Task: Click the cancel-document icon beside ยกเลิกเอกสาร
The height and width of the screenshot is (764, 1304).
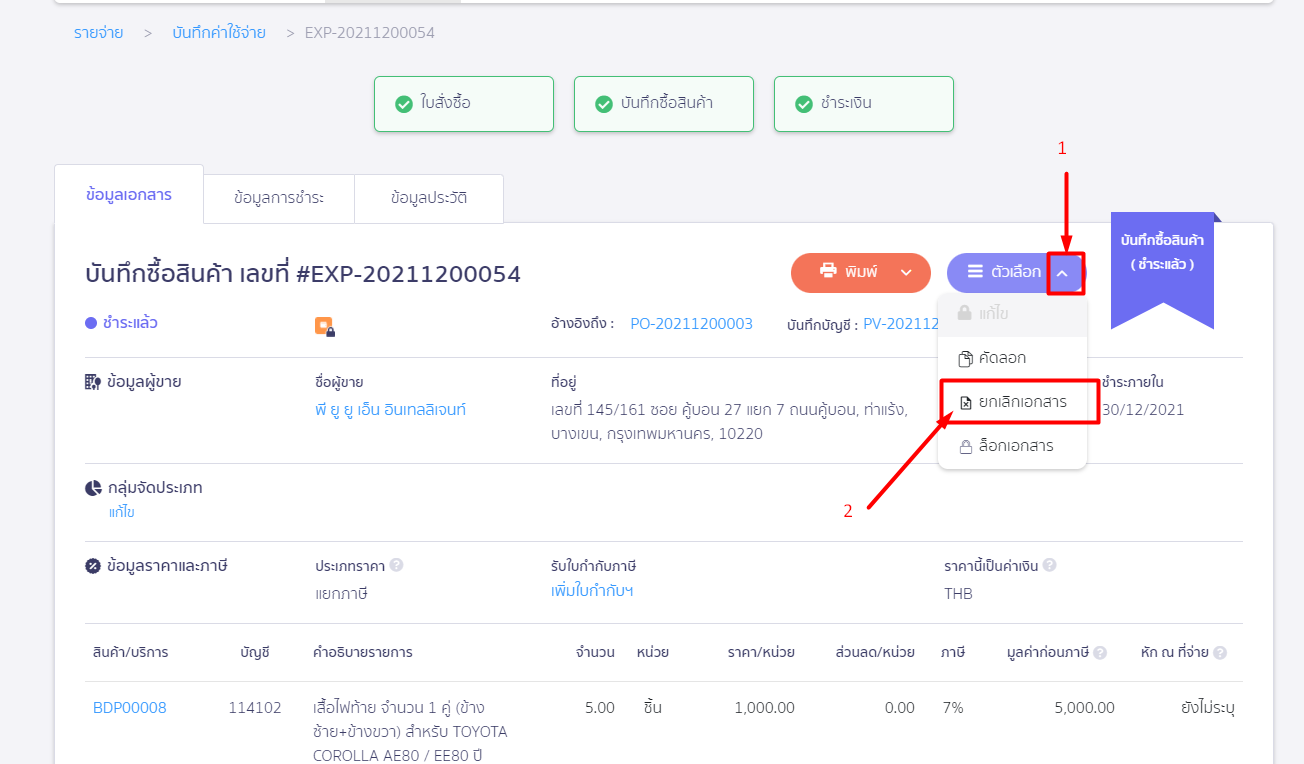Action: (965, 402)
